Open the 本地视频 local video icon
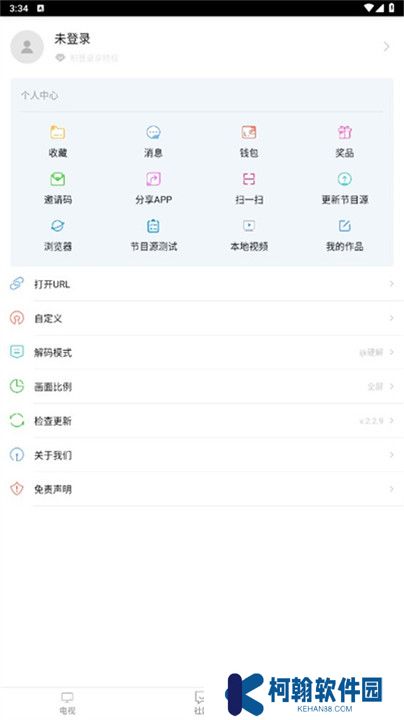This screenshot has height=720, width=404. [249, 226]
